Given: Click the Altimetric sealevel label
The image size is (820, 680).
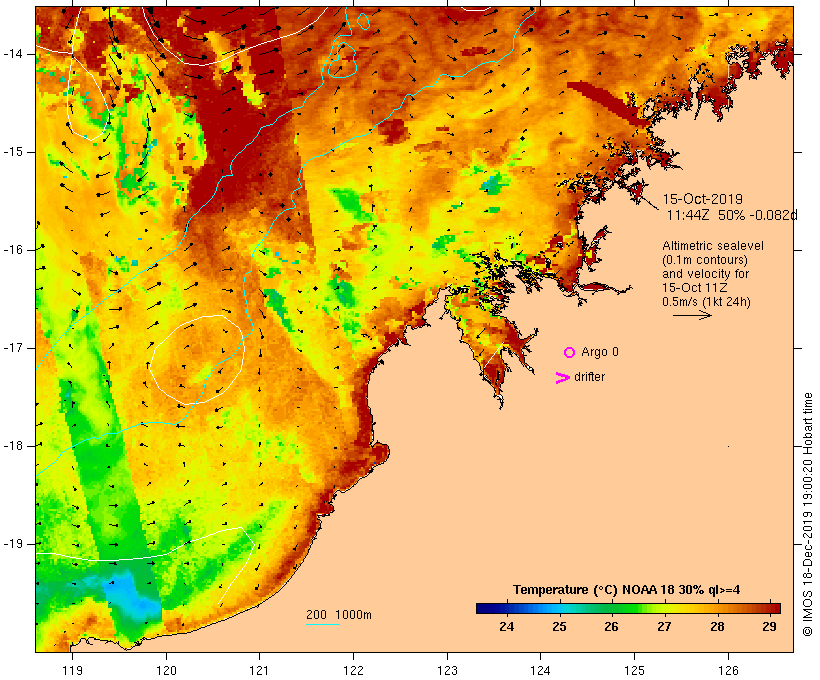Looking at the screenshot, I should 713,246.
